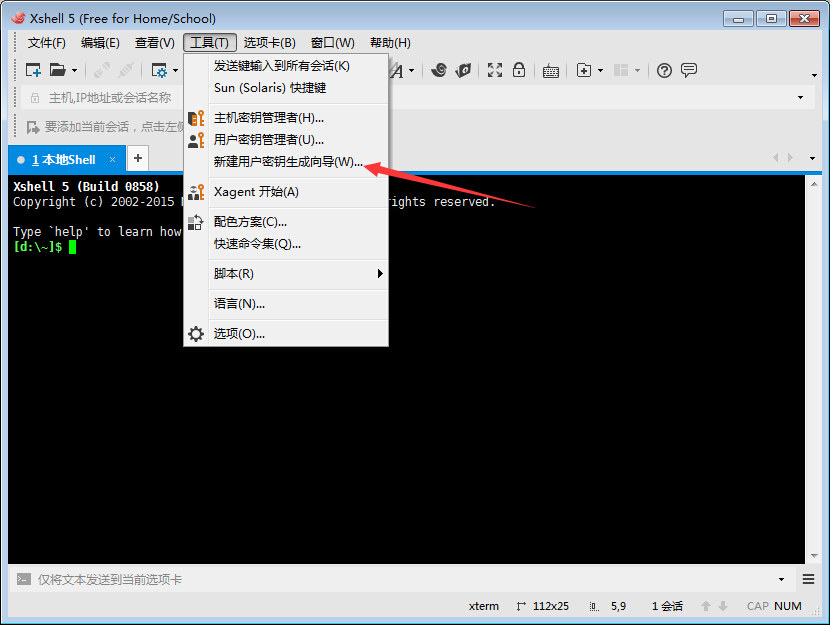Viewport: 830px width, 625px height.
Task: Click the New session toolbar icon
Action: coord(33,70)
